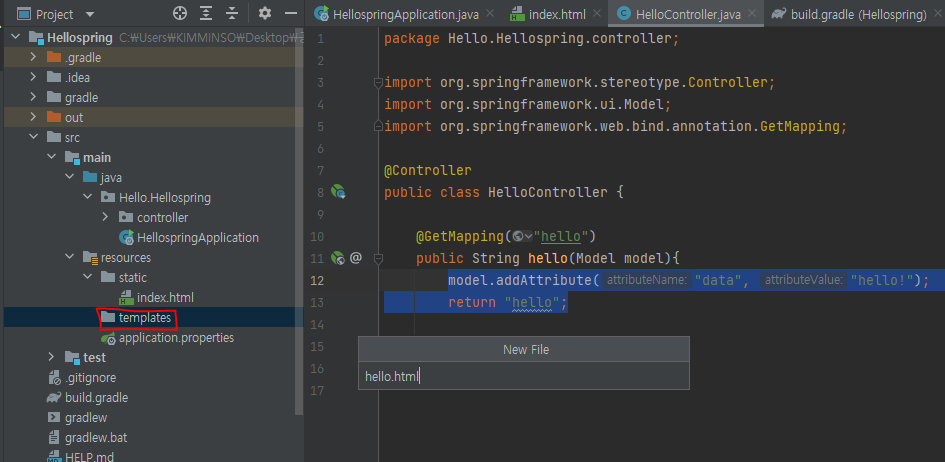Expand the gradle folder arrow
Screen dimensions: 945x462
pyautogui.click(x=34, y=98)
